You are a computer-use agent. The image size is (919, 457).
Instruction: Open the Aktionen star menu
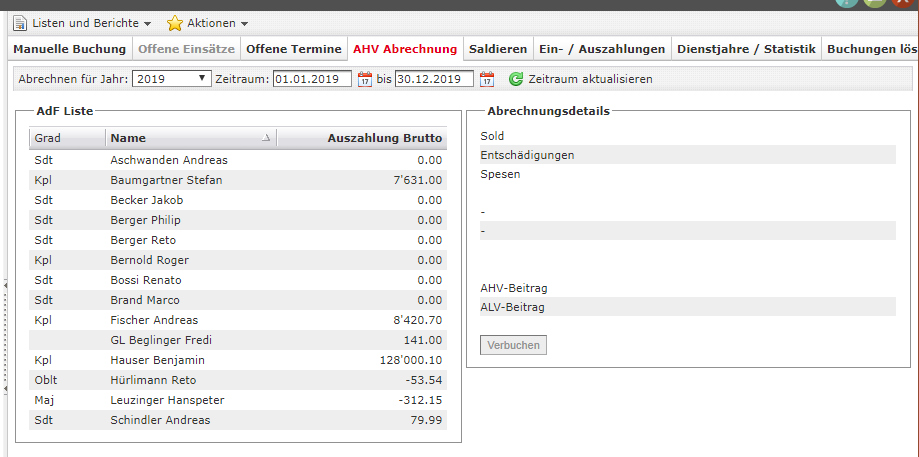point(208,23)
